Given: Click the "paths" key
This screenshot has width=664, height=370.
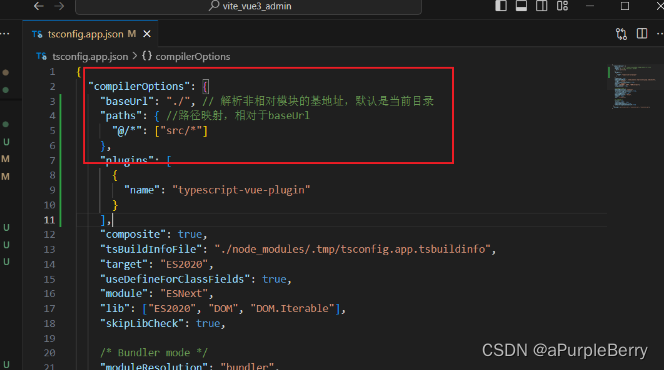Looking at the screenshot, I should point(121,116).
